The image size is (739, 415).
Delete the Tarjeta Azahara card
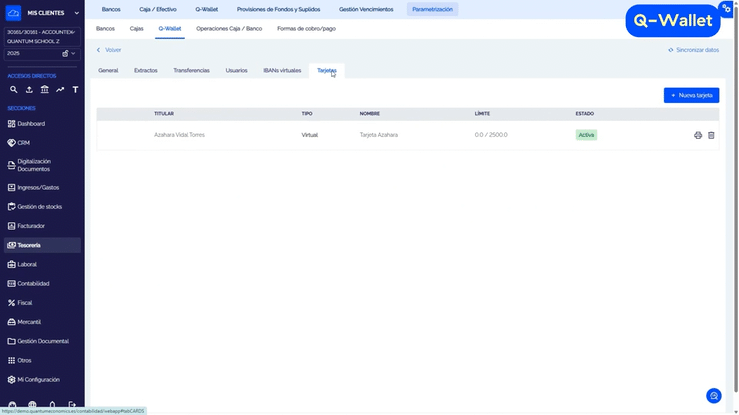[711, 135]
